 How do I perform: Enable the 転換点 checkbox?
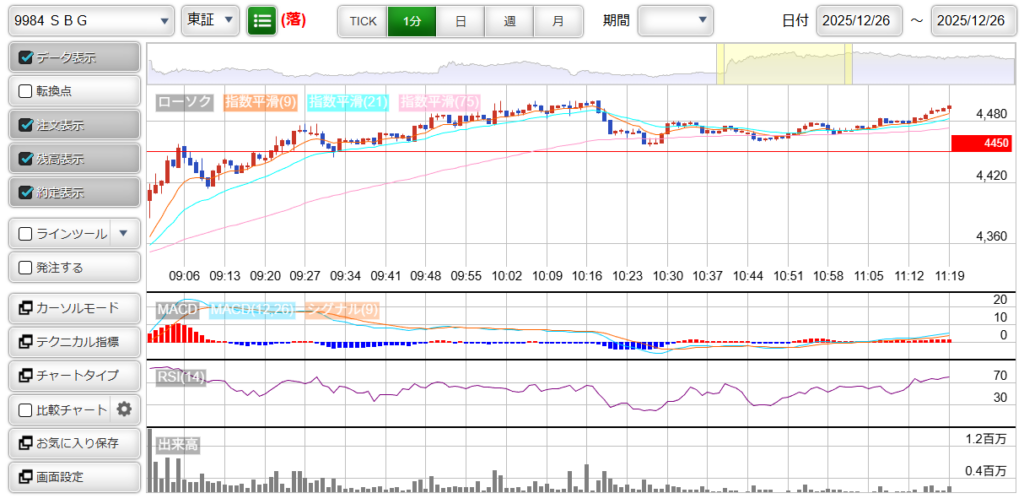27,91
